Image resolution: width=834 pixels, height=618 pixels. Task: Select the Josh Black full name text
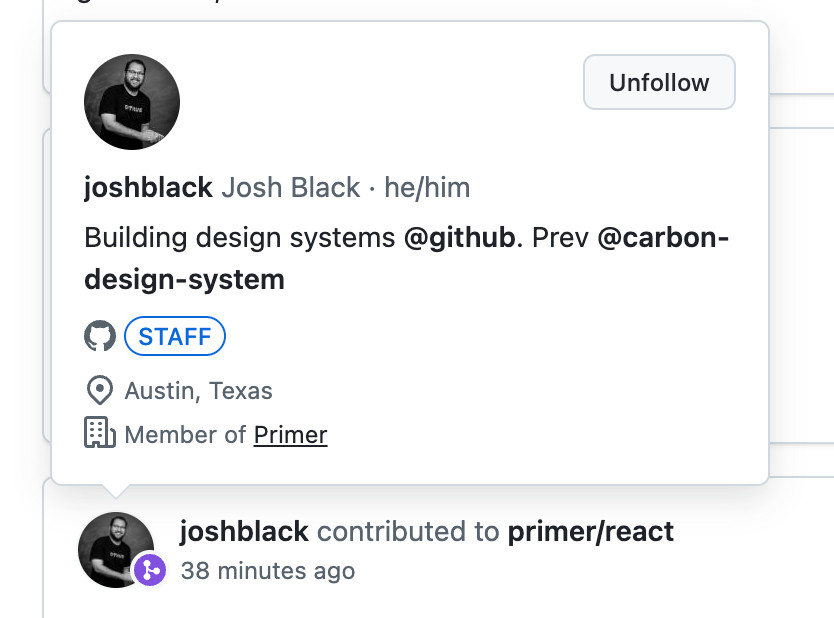click(x=291, y=188)
